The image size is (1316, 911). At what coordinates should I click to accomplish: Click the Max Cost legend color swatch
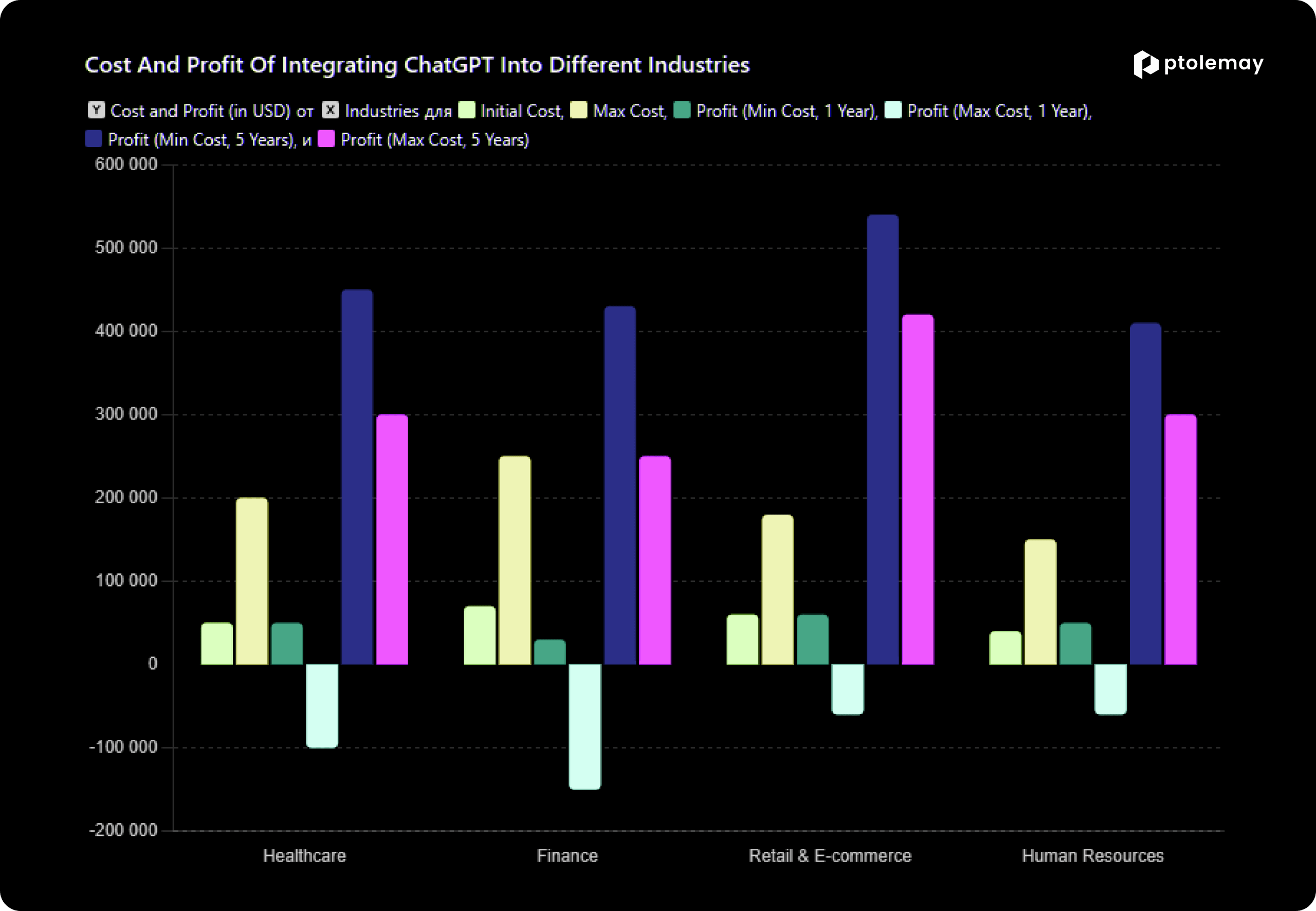[579, 110]
